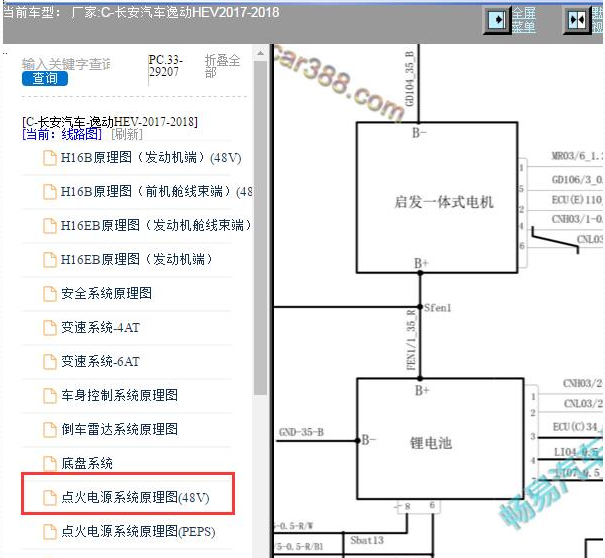This screenshot has height=558, width=605.
Task: Click the Sbat13 junction label
Action: coord(367,540)
